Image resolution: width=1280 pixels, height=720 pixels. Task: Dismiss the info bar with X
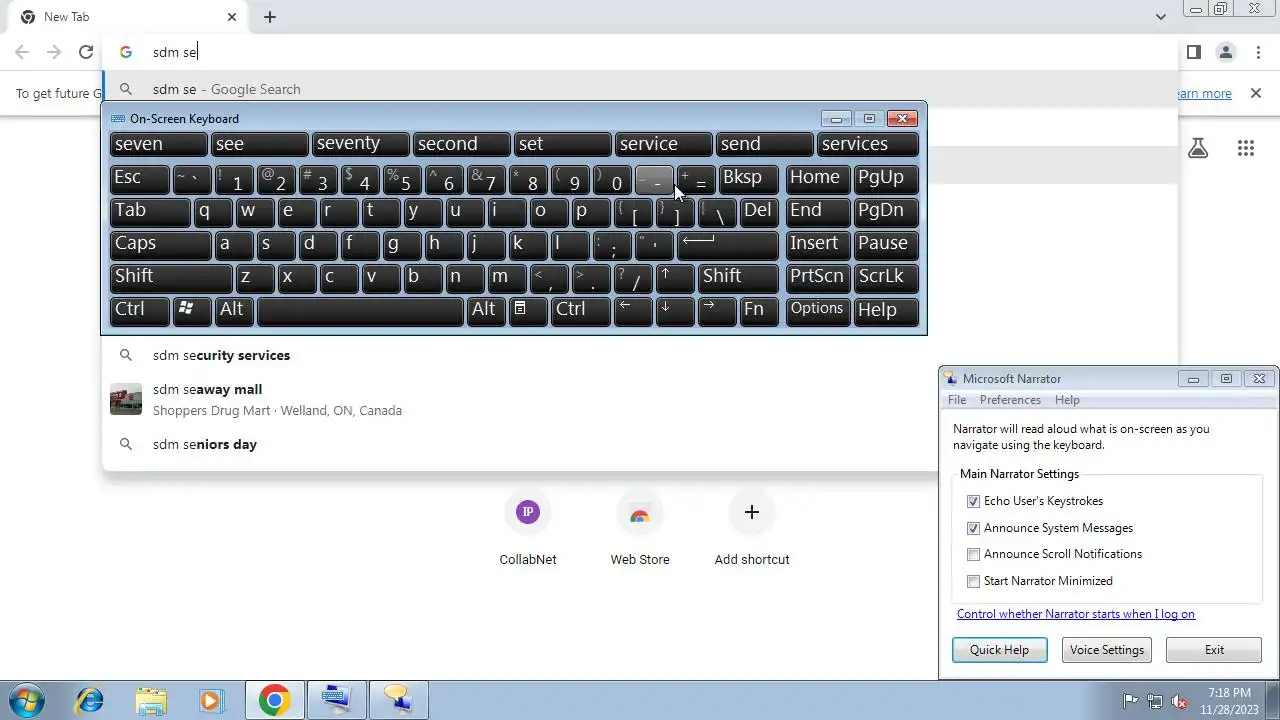point(1255,93)
